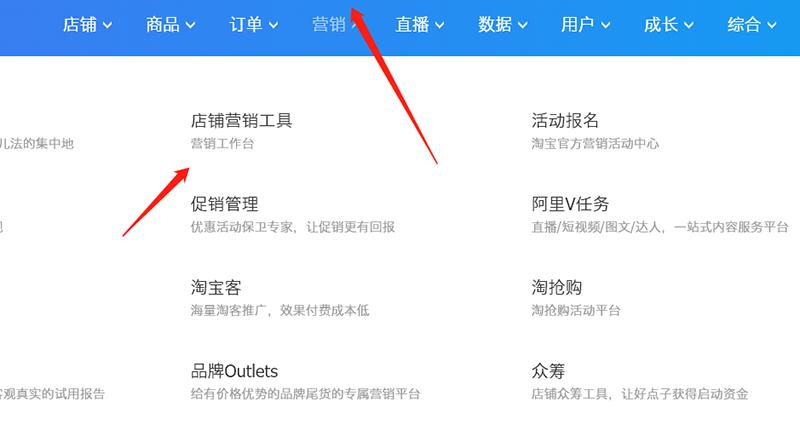Expand the 综合 dropdown chevron

[772, 25]
